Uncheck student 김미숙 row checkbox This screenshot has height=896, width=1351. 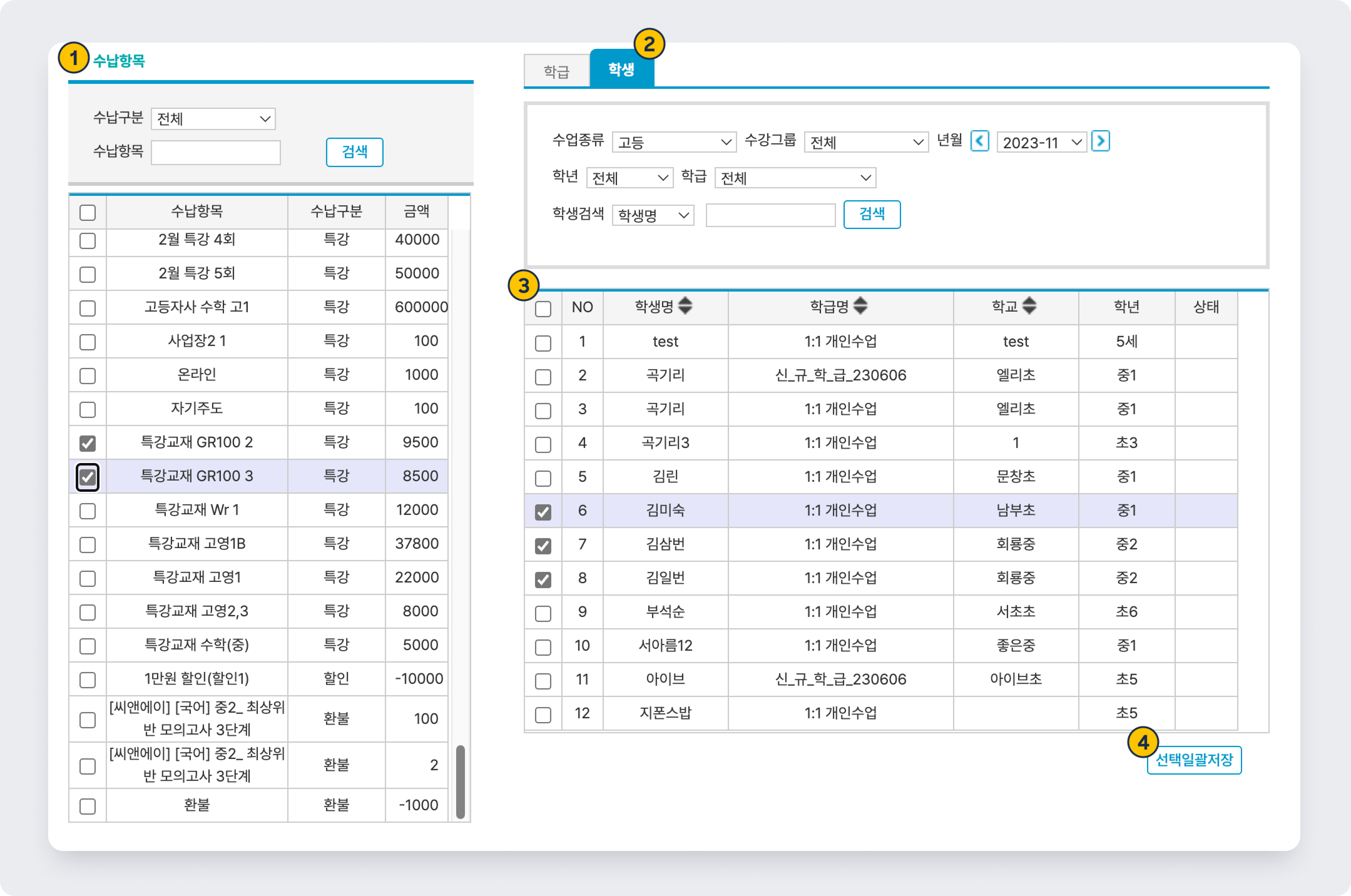click(x=543, y=512)
